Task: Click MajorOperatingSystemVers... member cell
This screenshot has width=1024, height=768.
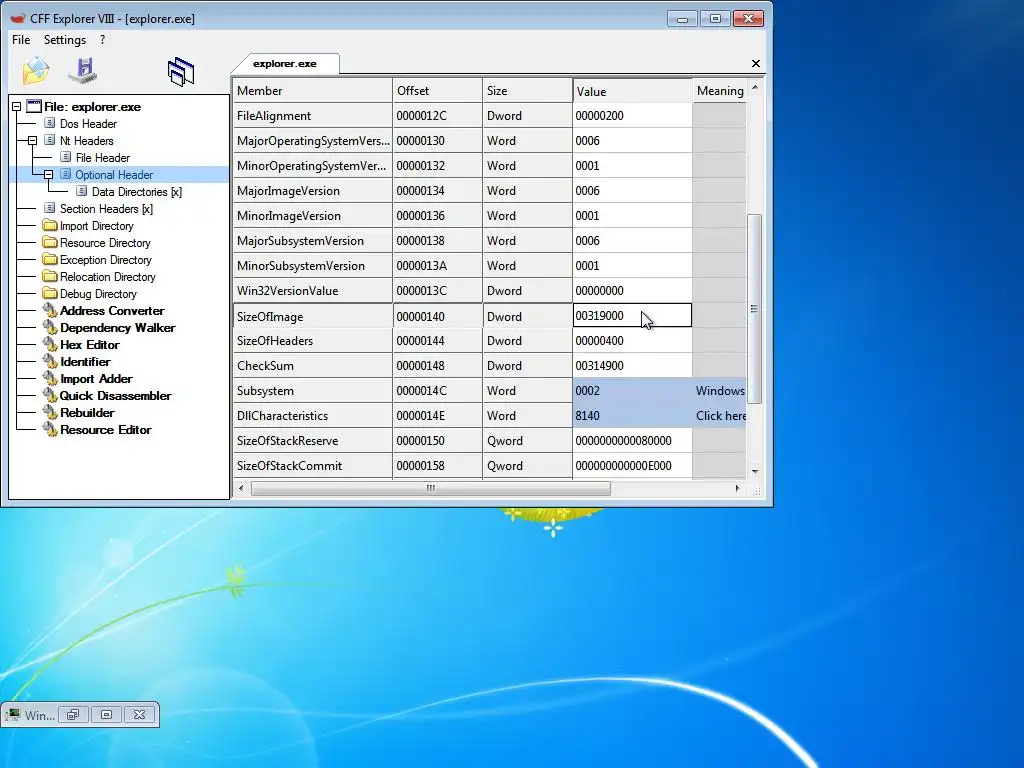Action: [312, 140]
